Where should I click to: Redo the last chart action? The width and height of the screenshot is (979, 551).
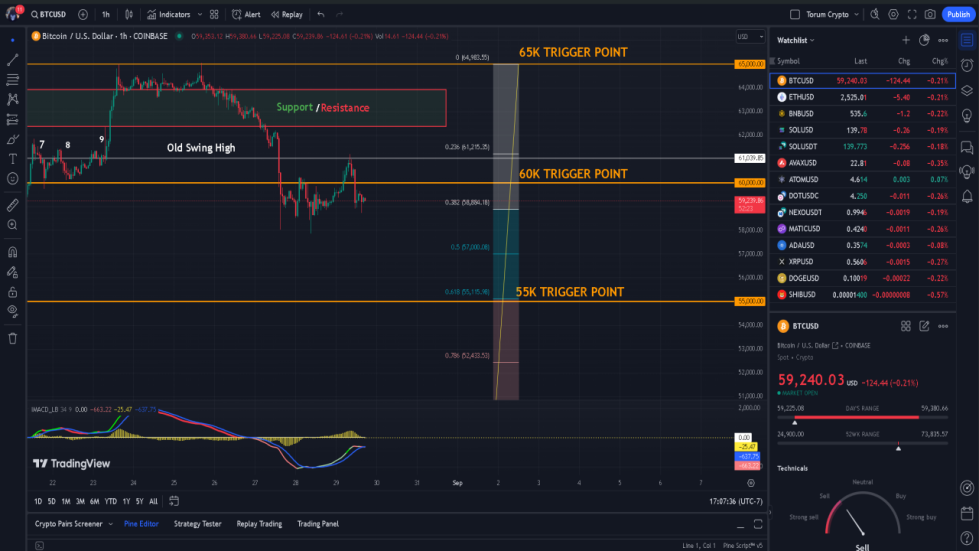pos(340,14)
